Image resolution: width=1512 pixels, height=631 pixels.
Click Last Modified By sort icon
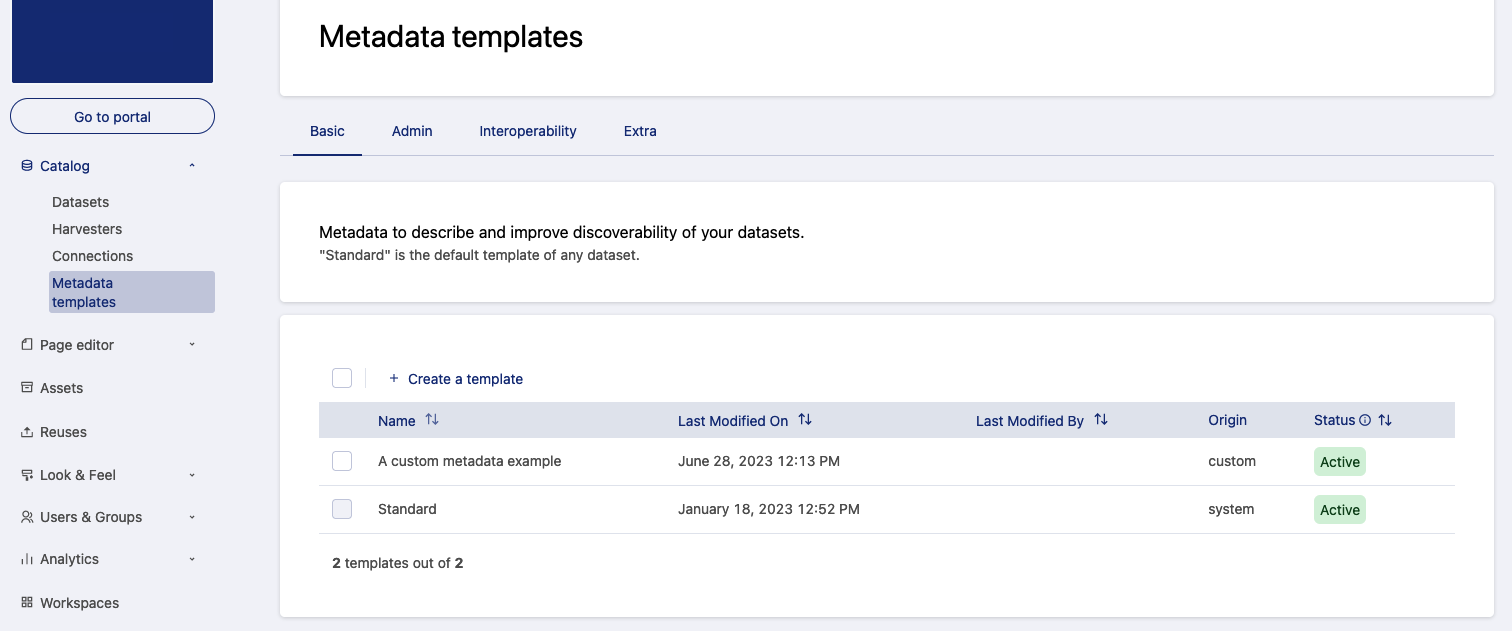click(1101, 420)
